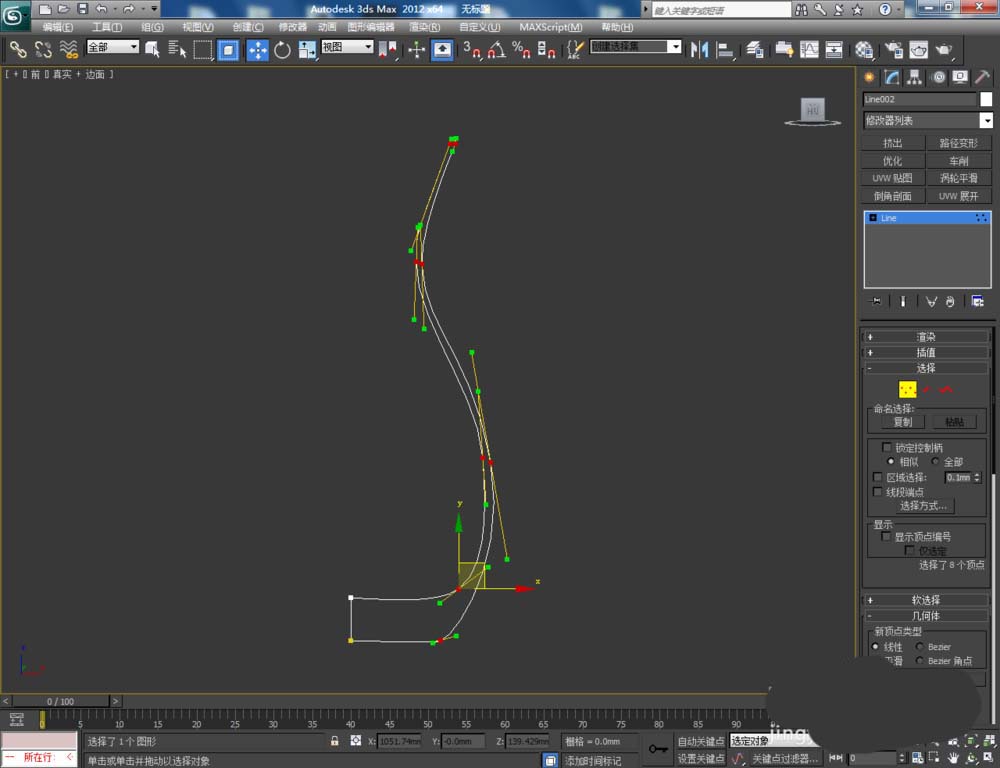
Task: Open the Utilities hammer panel
Action: pyautogui.click(x=983, y=77)
